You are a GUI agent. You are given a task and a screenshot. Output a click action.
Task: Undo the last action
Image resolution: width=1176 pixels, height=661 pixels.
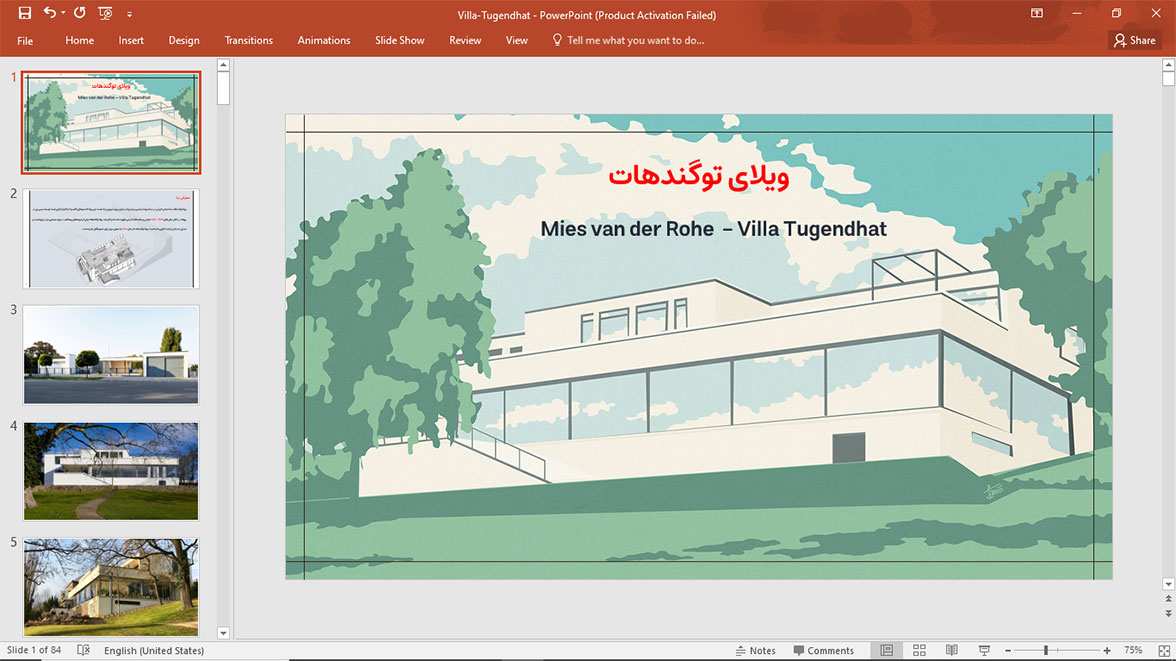[x=50, y=13]
